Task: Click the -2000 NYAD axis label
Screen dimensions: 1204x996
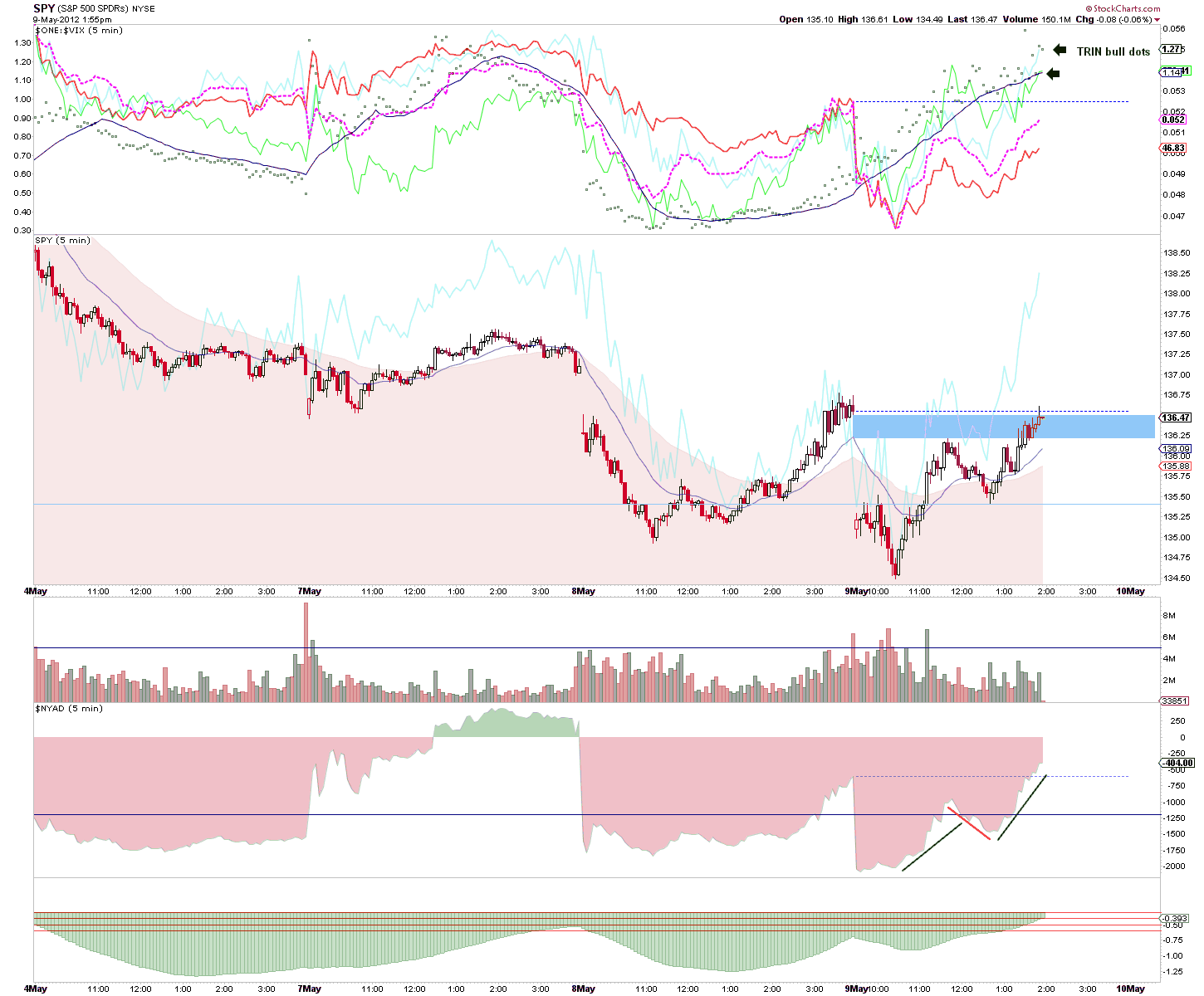Action: click(x=1174, y=867)
